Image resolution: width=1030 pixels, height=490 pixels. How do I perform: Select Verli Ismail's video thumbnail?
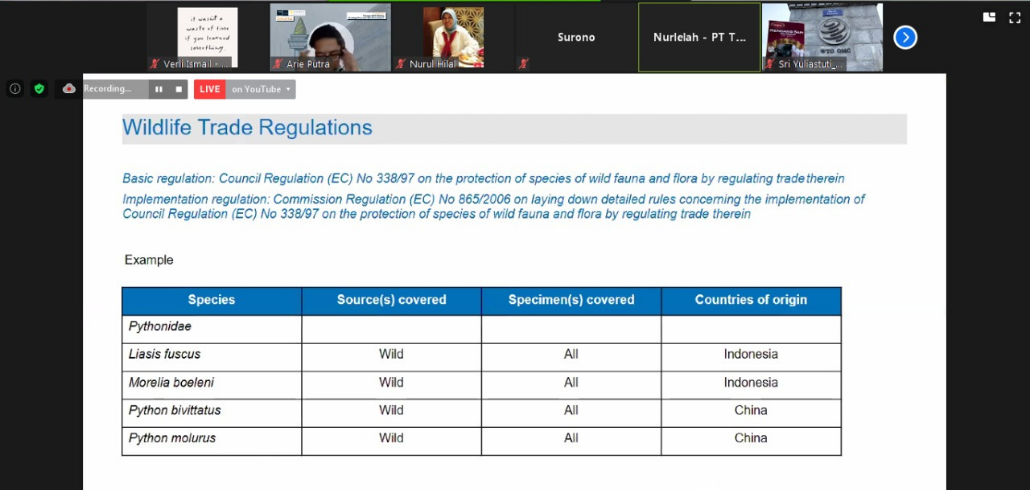pyautogui.click(x=207, y=37)
